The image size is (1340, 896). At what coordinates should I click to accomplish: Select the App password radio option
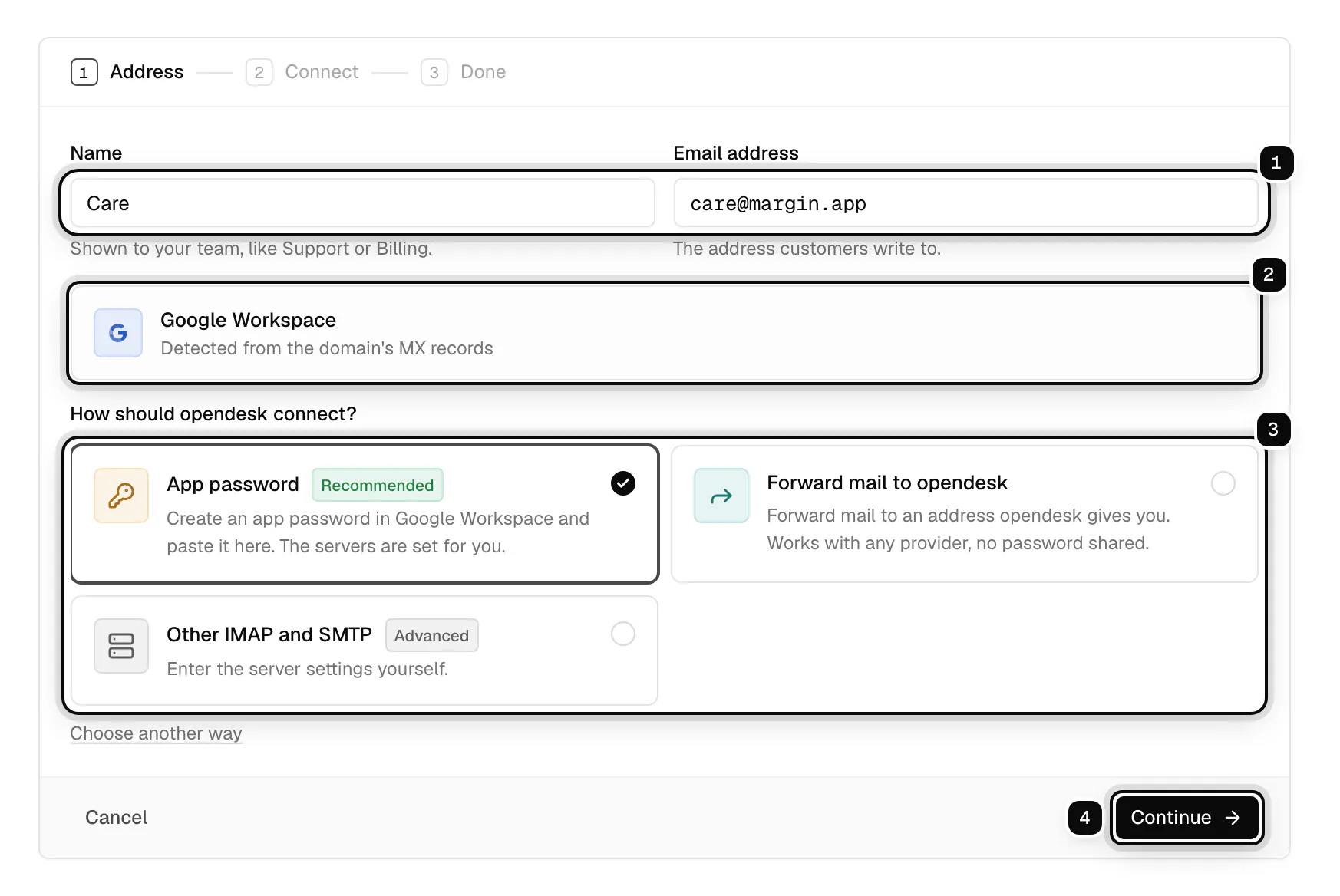click(x=623, y=483)
